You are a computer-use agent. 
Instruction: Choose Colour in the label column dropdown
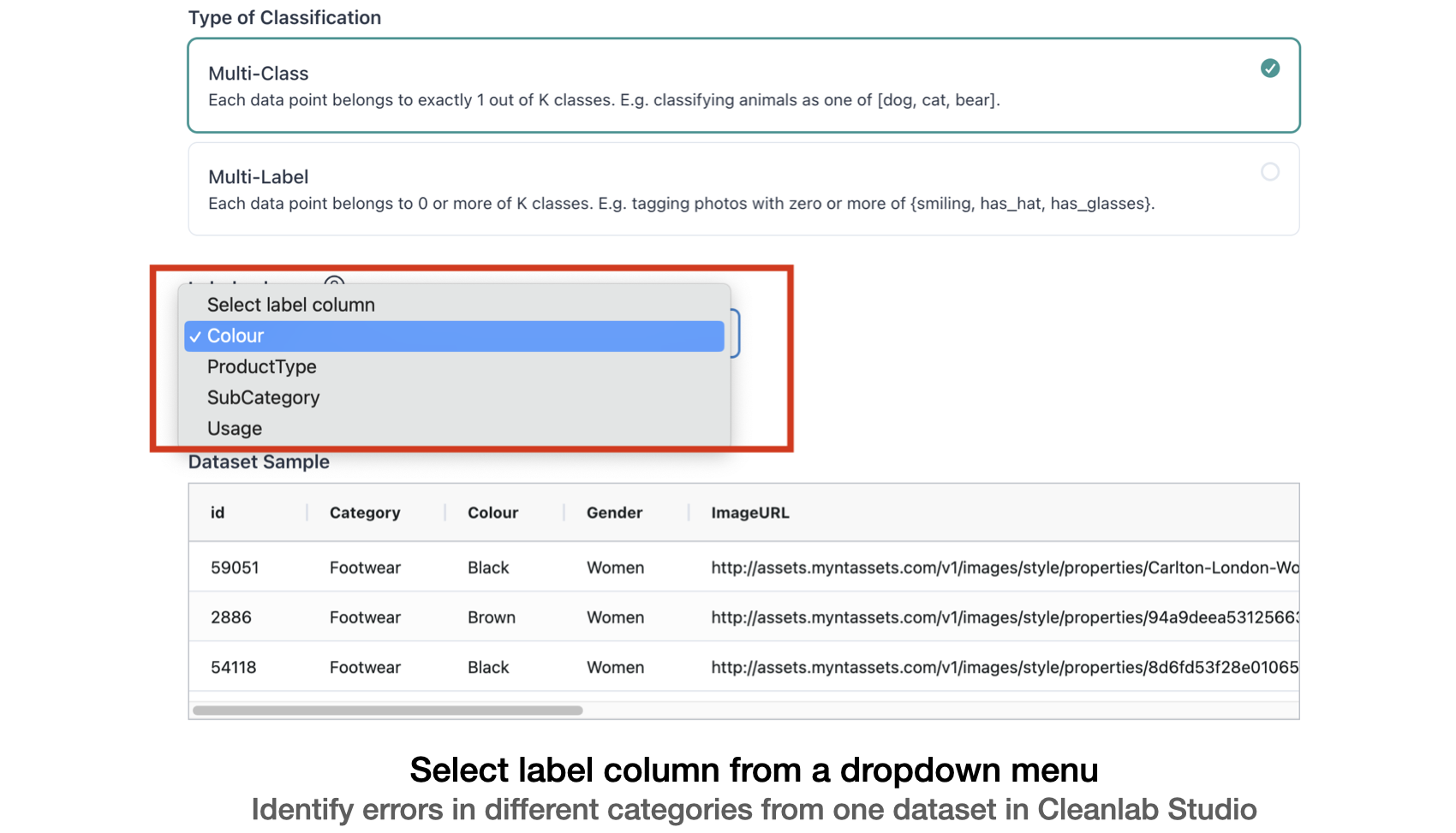click(454, 336)
